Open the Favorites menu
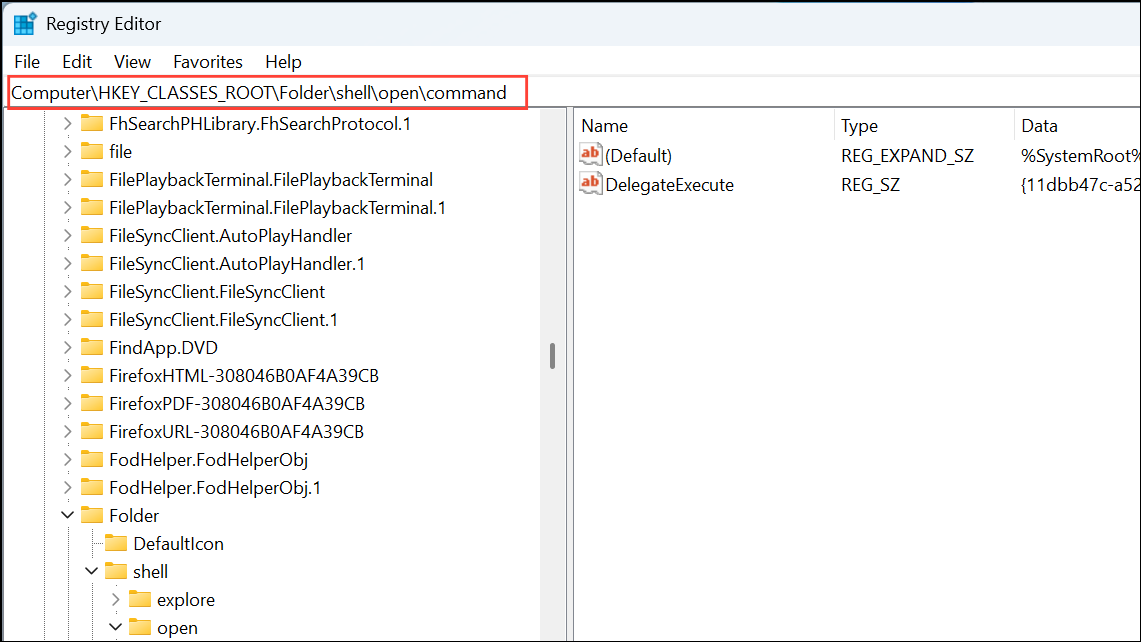Image resolution: width=1141 pixels, height=642 pixels. coord(207,62)
